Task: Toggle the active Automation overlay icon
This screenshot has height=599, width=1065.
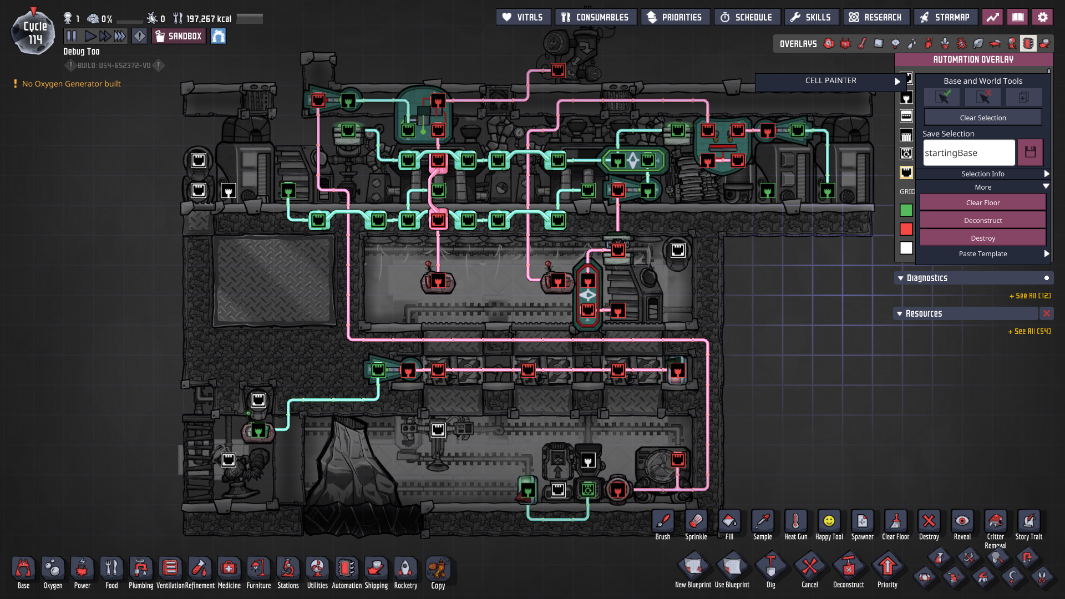Action: click(1028, 43)
